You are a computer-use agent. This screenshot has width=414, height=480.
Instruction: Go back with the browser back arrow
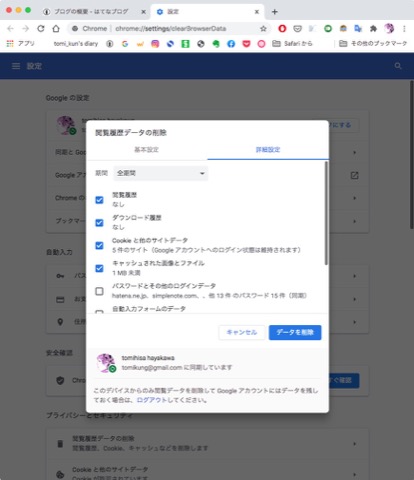11,29
